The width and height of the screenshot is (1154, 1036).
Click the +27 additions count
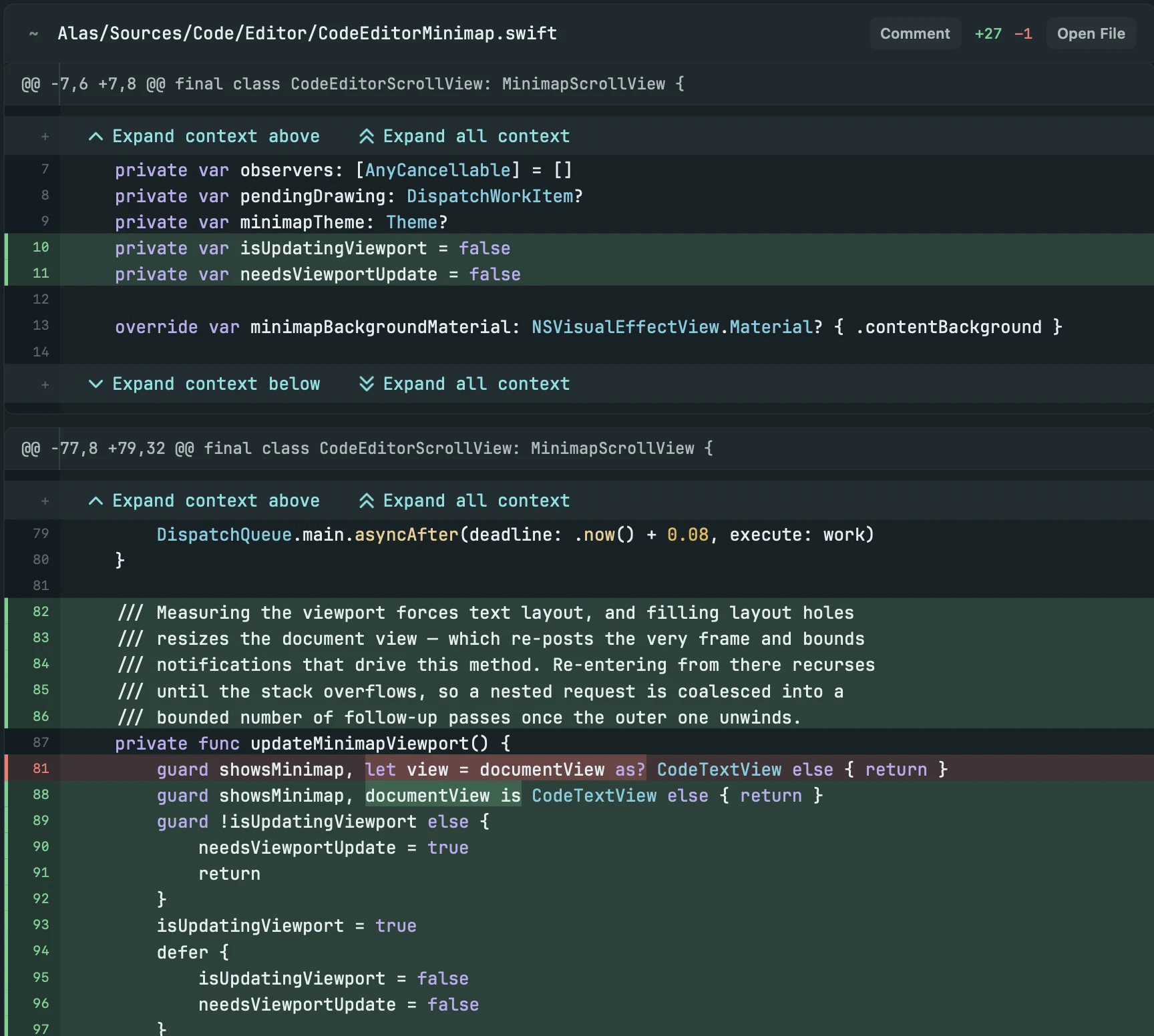(x=988, y=33)
